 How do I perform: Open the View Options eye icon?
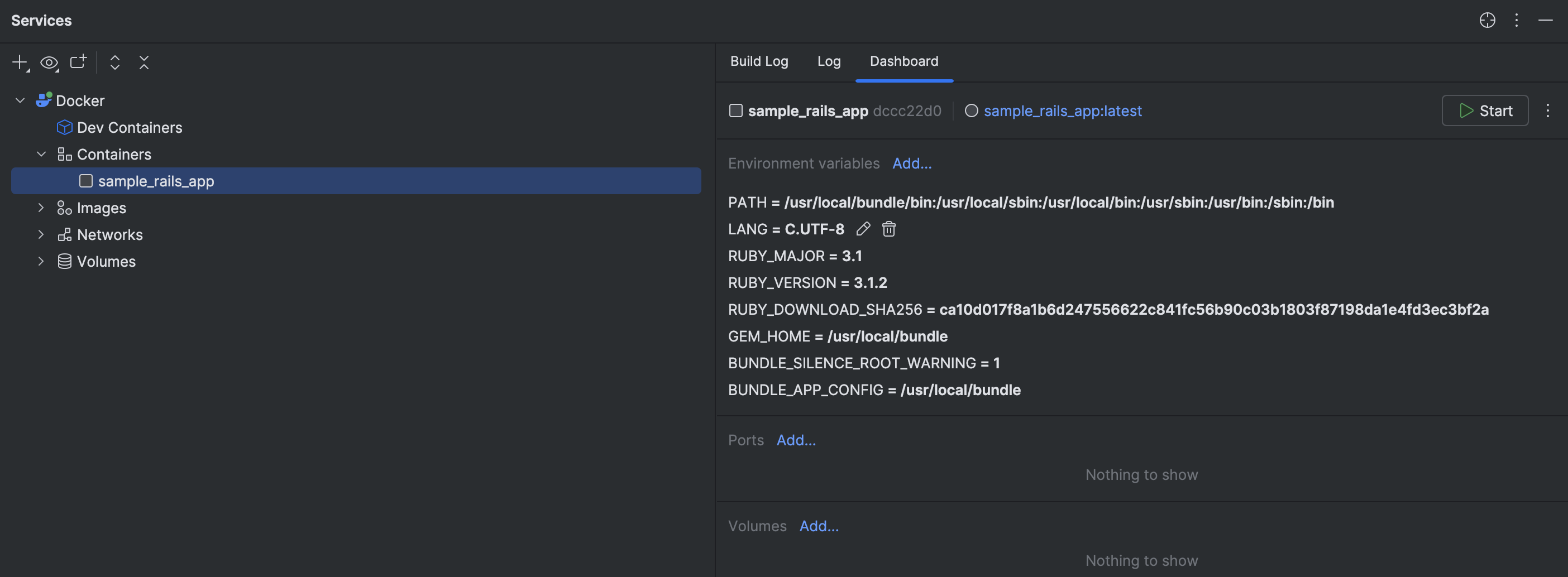pos(49,62)
